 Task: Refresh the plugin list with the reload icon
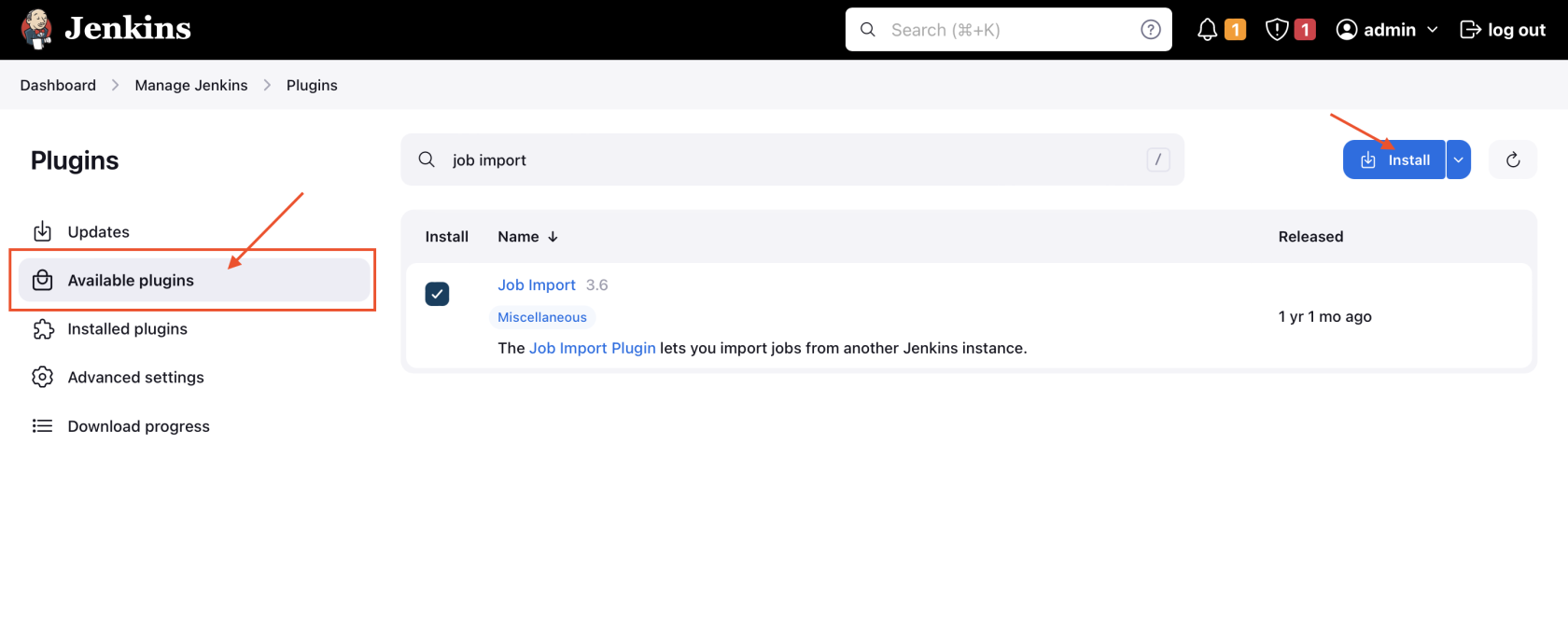click(1512, 159)
